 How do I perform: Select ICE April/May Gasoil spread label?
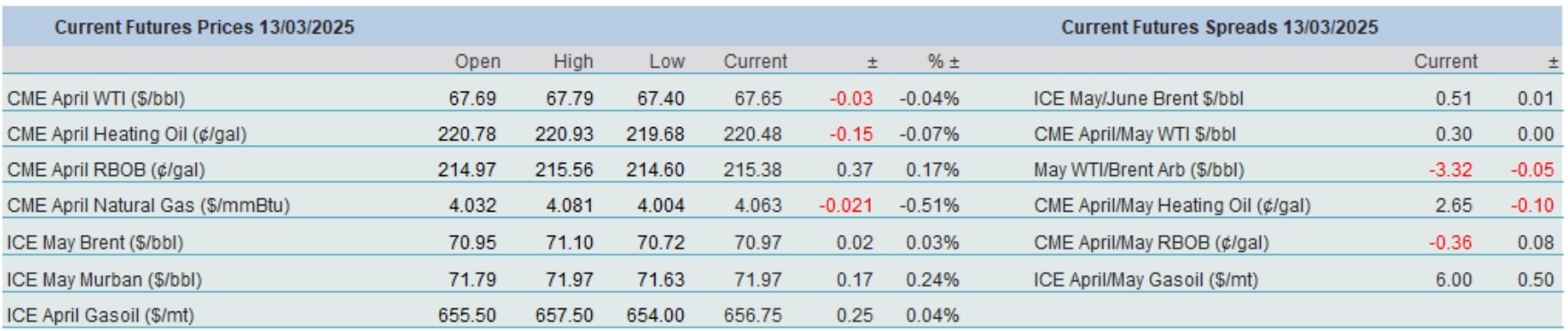(x=1145, y=280)
